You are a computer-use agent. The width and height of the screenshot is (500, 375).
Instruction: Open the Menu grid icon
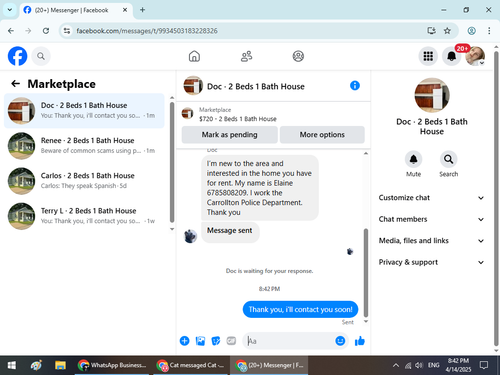click(428, 56)
